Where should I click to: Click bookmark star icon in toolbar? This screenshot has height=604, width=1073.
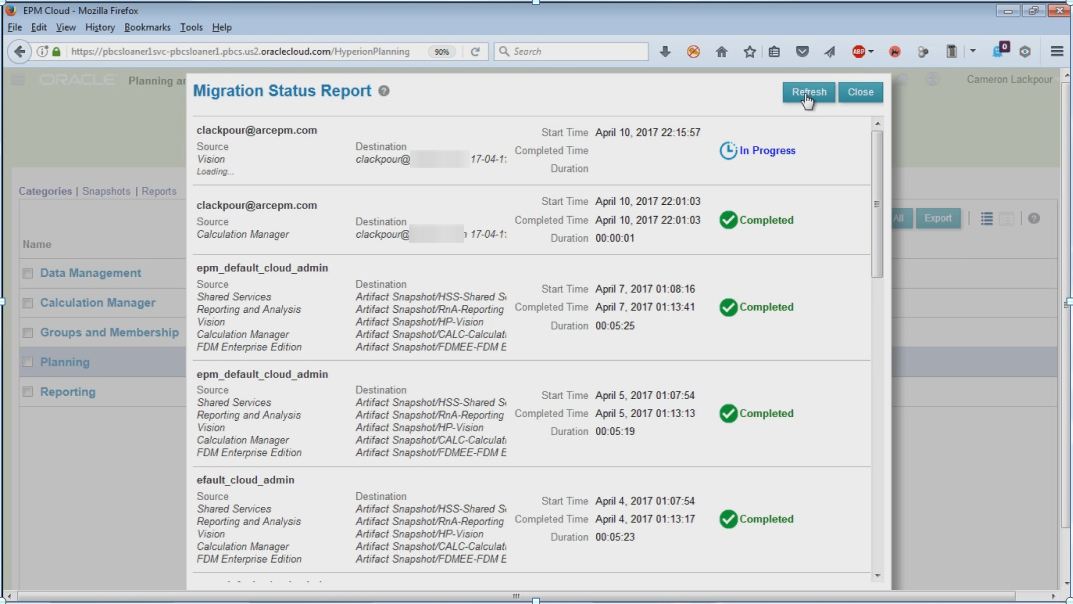click(749, 52)
